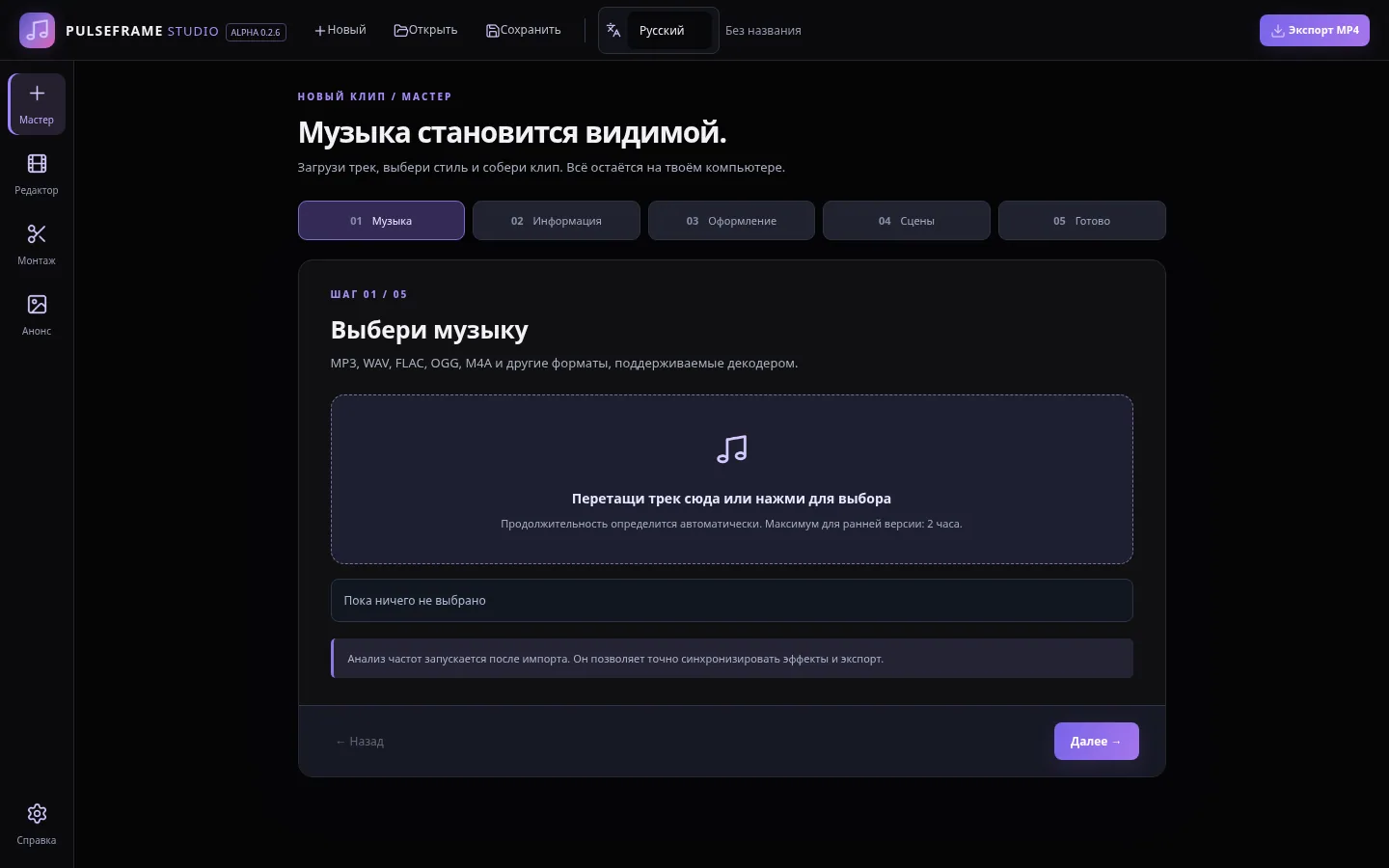The width and height of the screenshot is (1389, 868).
Task: Click the Назад button
Action: point(360,741)
